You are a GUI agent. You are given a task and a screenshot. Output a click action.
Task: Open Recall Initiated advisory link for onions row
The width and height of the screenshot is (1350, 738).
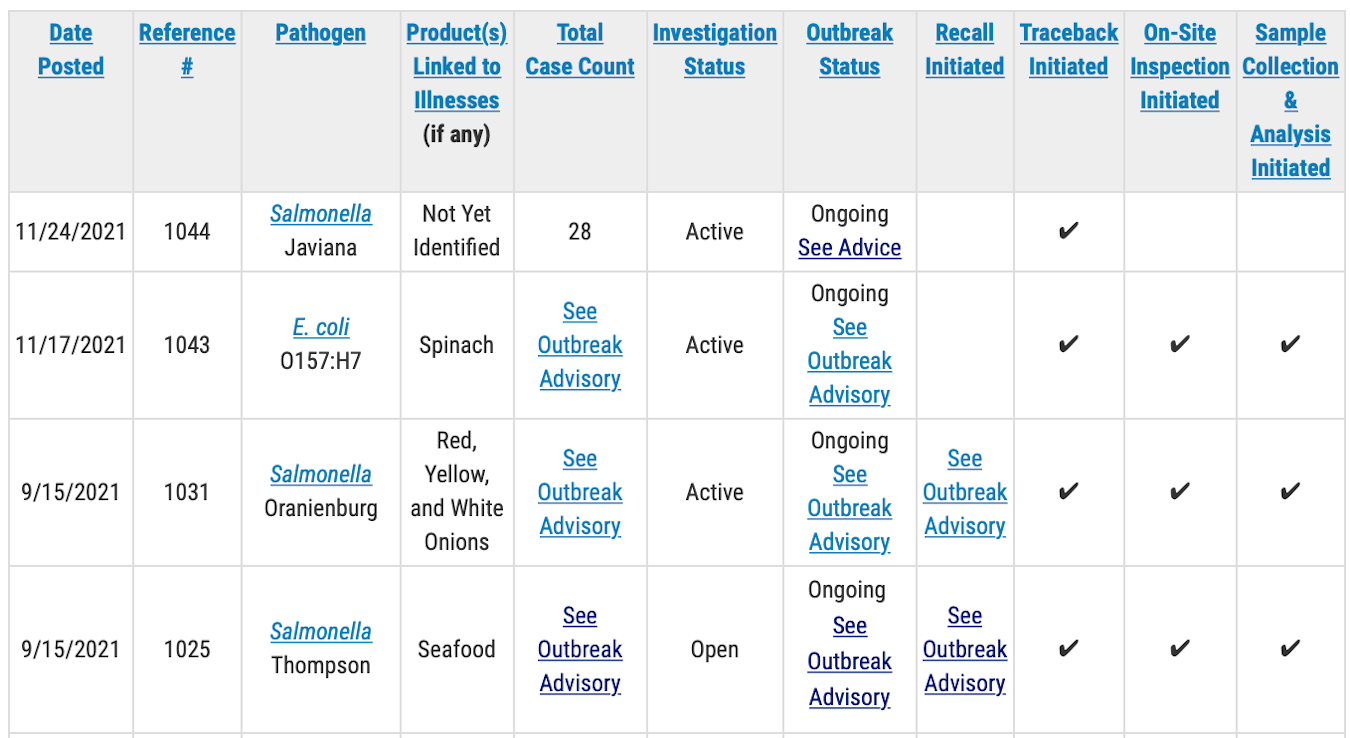[x=964, y=492]
